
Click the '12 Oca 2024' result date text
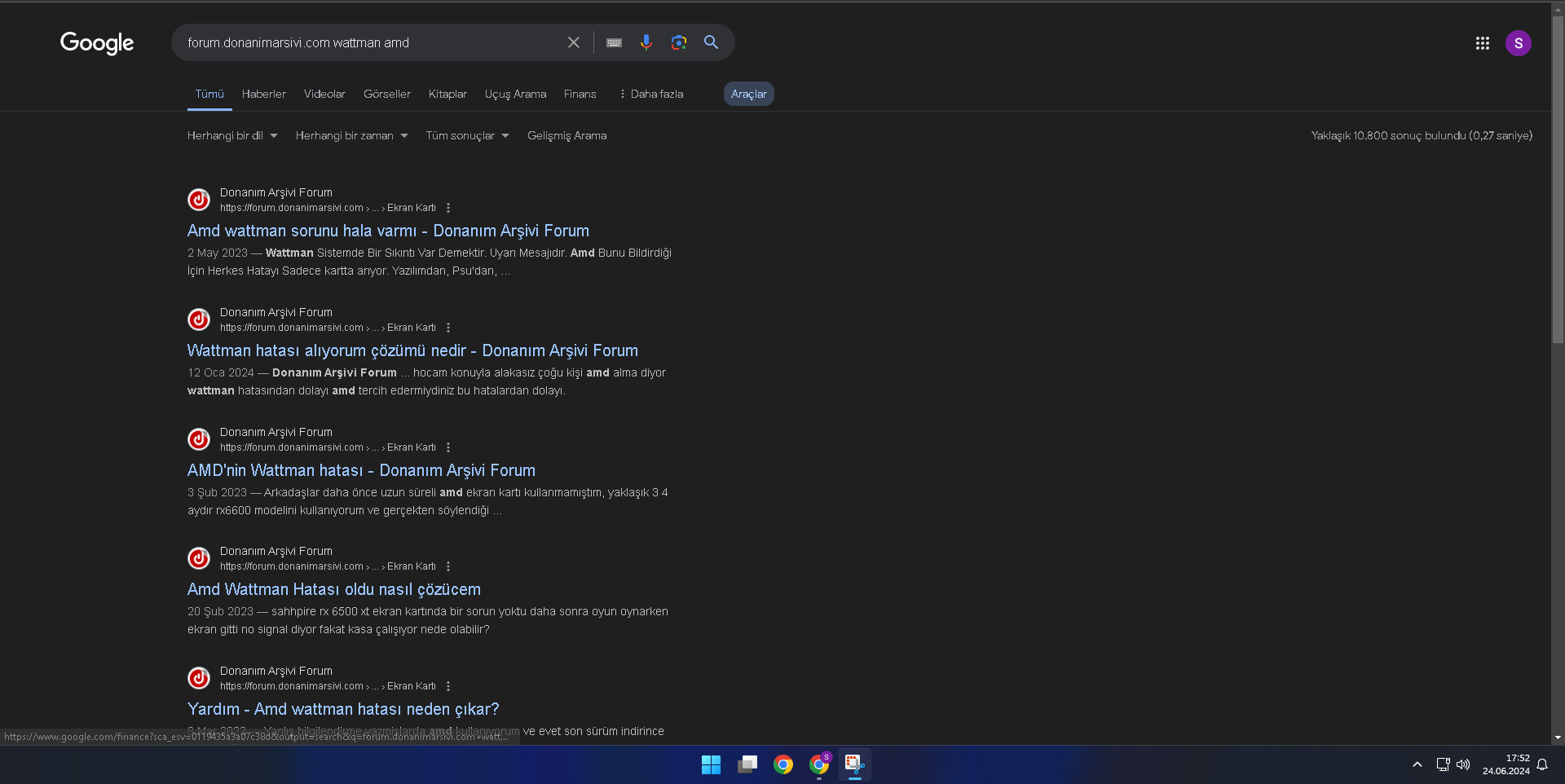[x=221, y=373]
